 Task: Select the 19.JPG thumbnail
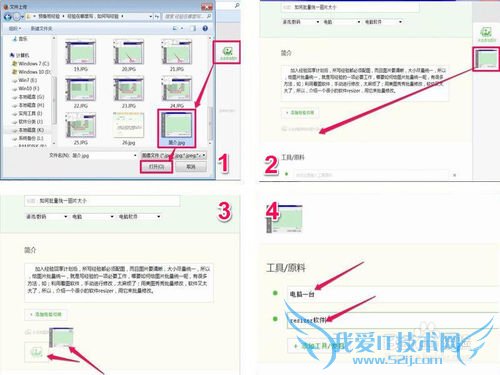click(x=81, y=52)
